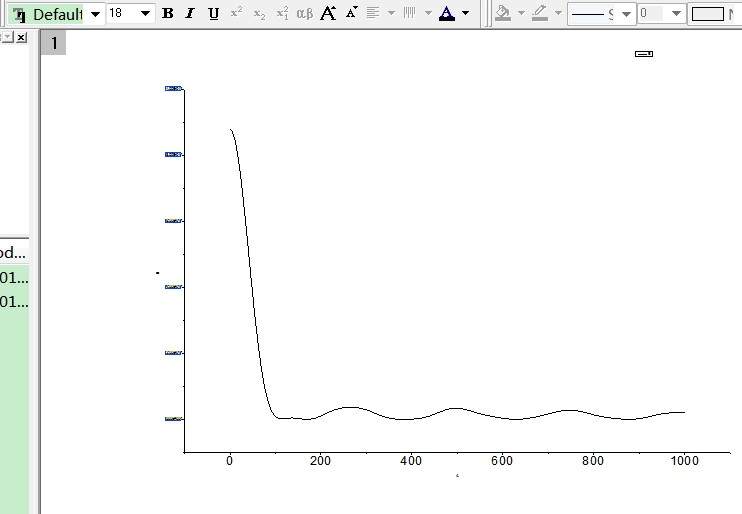Click the side panel pin button

[x=7, y=37]
